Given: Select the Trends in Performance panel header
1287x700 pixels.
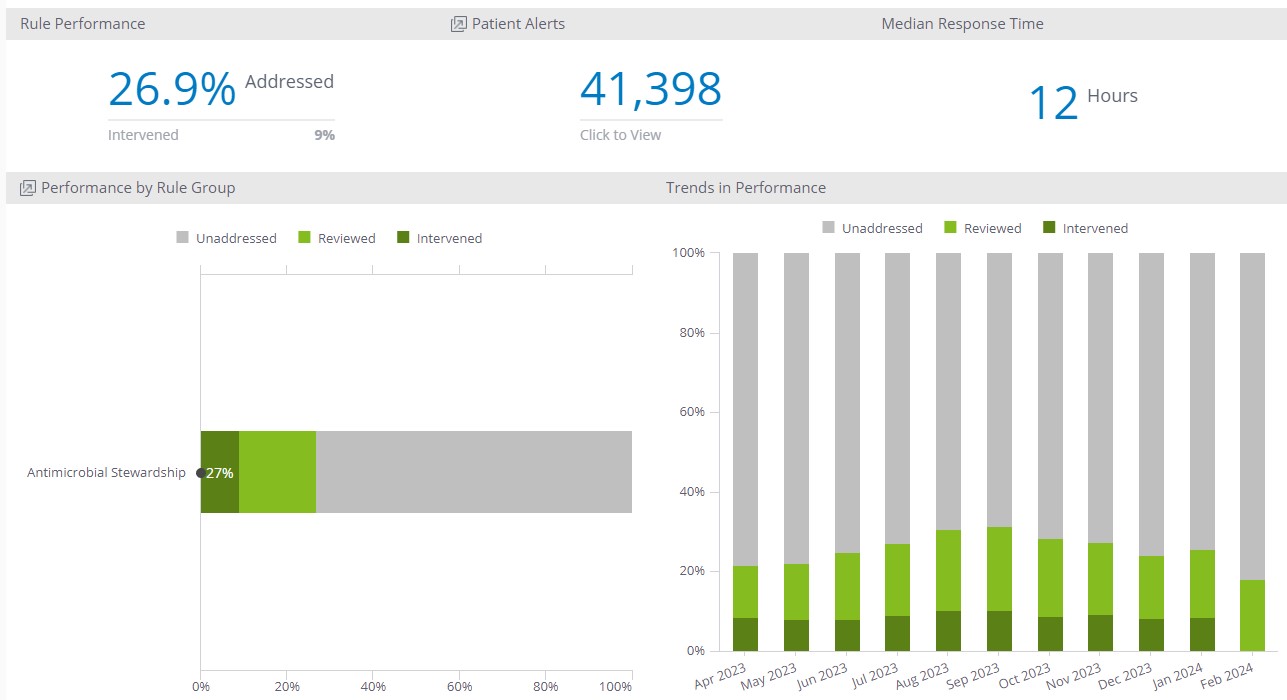Looking at the screenshot, I should pyautogui.click(x=746, y=188).
